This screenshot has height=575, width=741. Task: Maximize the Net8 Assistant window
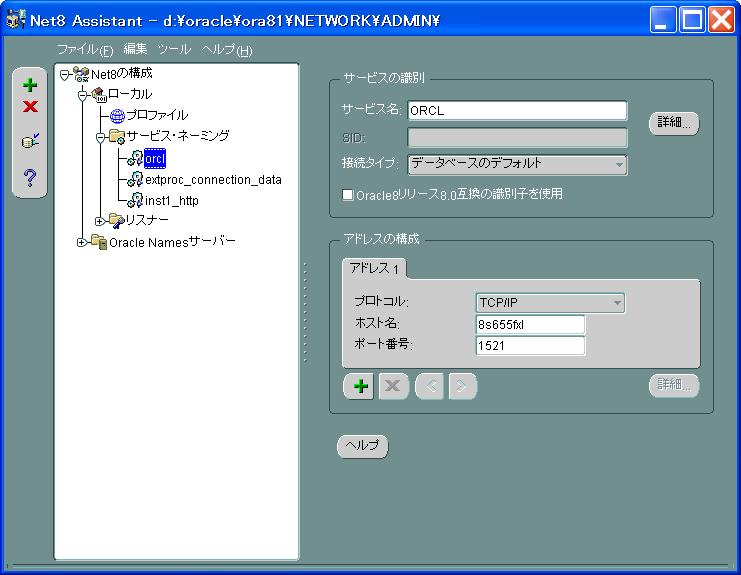[x=692, y=20]
